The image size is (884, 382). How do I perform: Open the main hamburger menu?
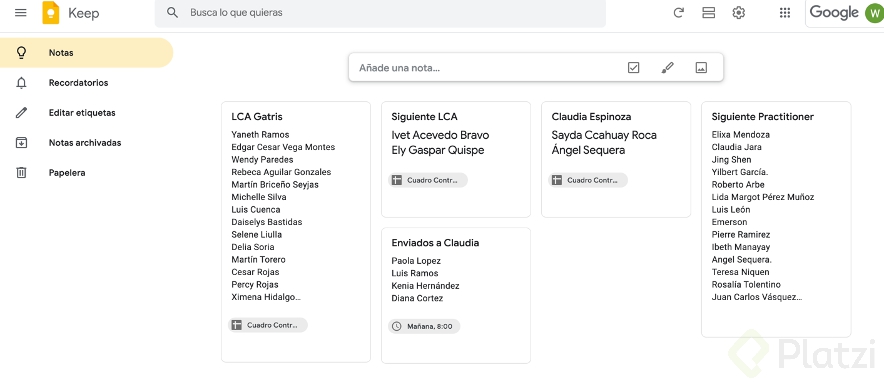point(21,12)
